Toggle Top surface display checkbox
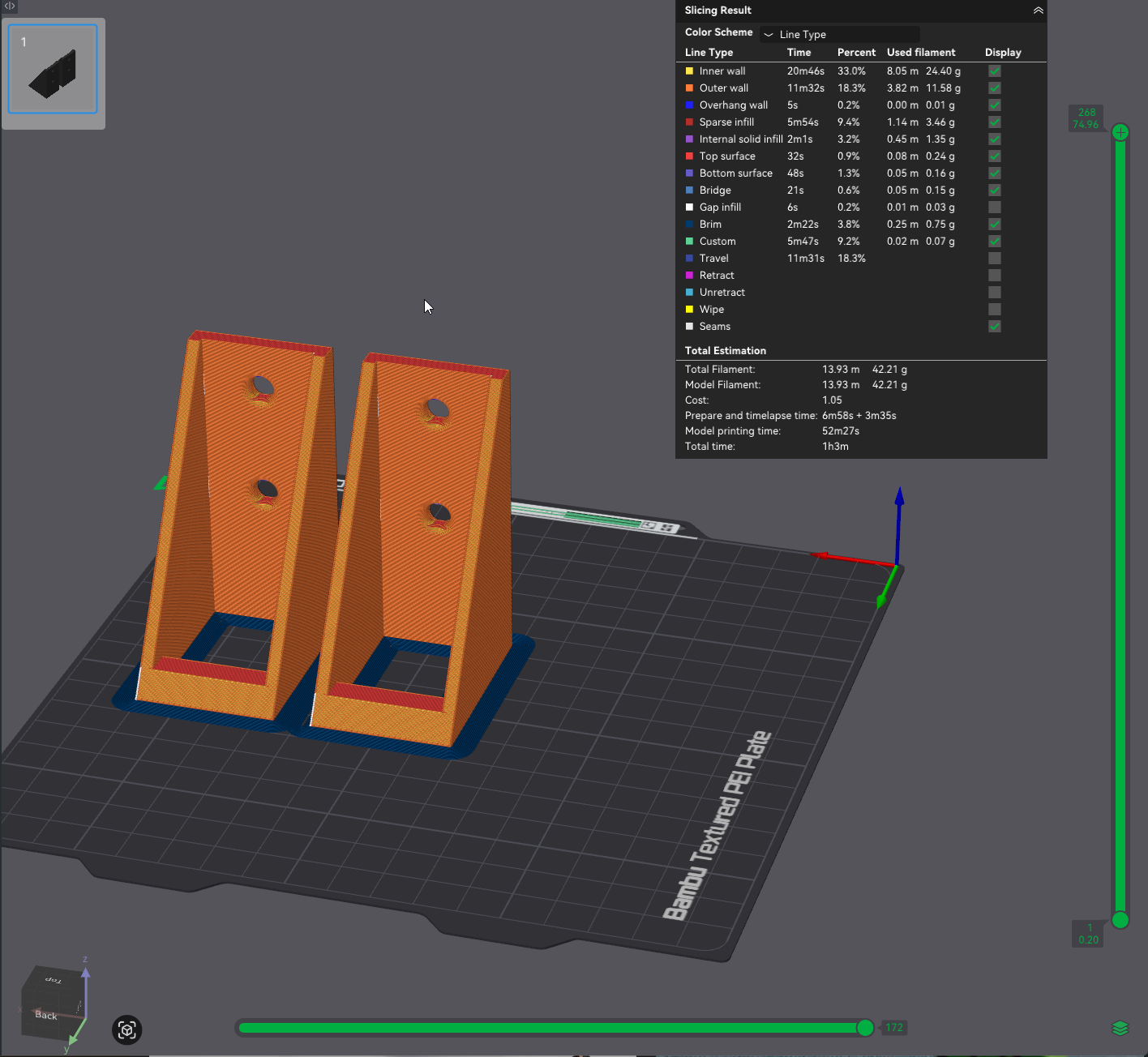The width and height of the screenshot is (1148, 1057). [995, 156]
